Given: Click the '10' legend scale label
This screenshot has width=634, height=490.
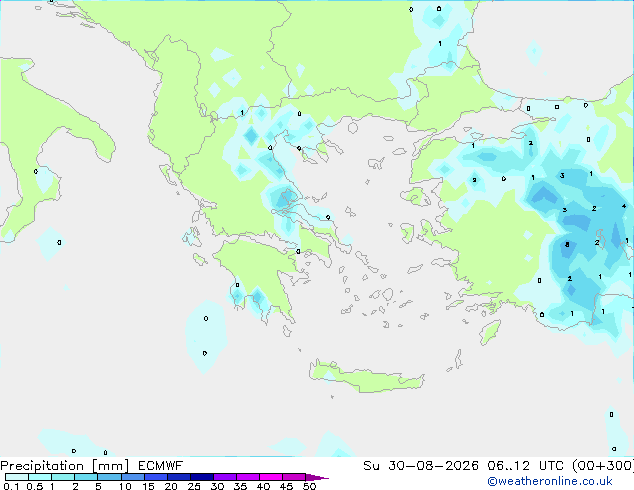Looking at the screenshot, I should coord(125,486).
